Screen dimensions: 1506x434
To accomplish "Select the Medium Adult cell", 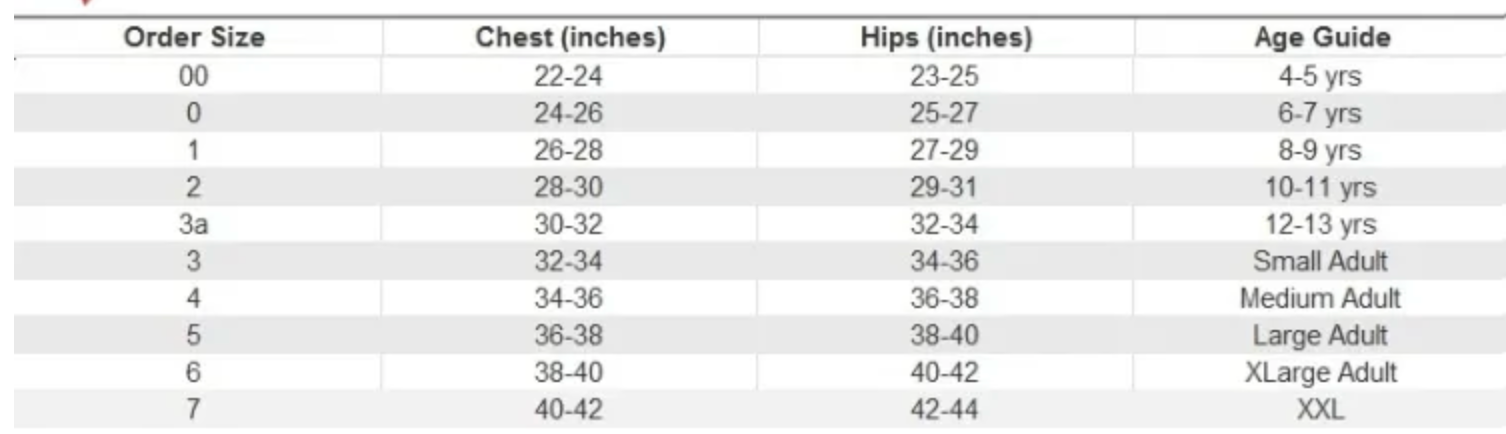I will click(x=1321, y=298).
